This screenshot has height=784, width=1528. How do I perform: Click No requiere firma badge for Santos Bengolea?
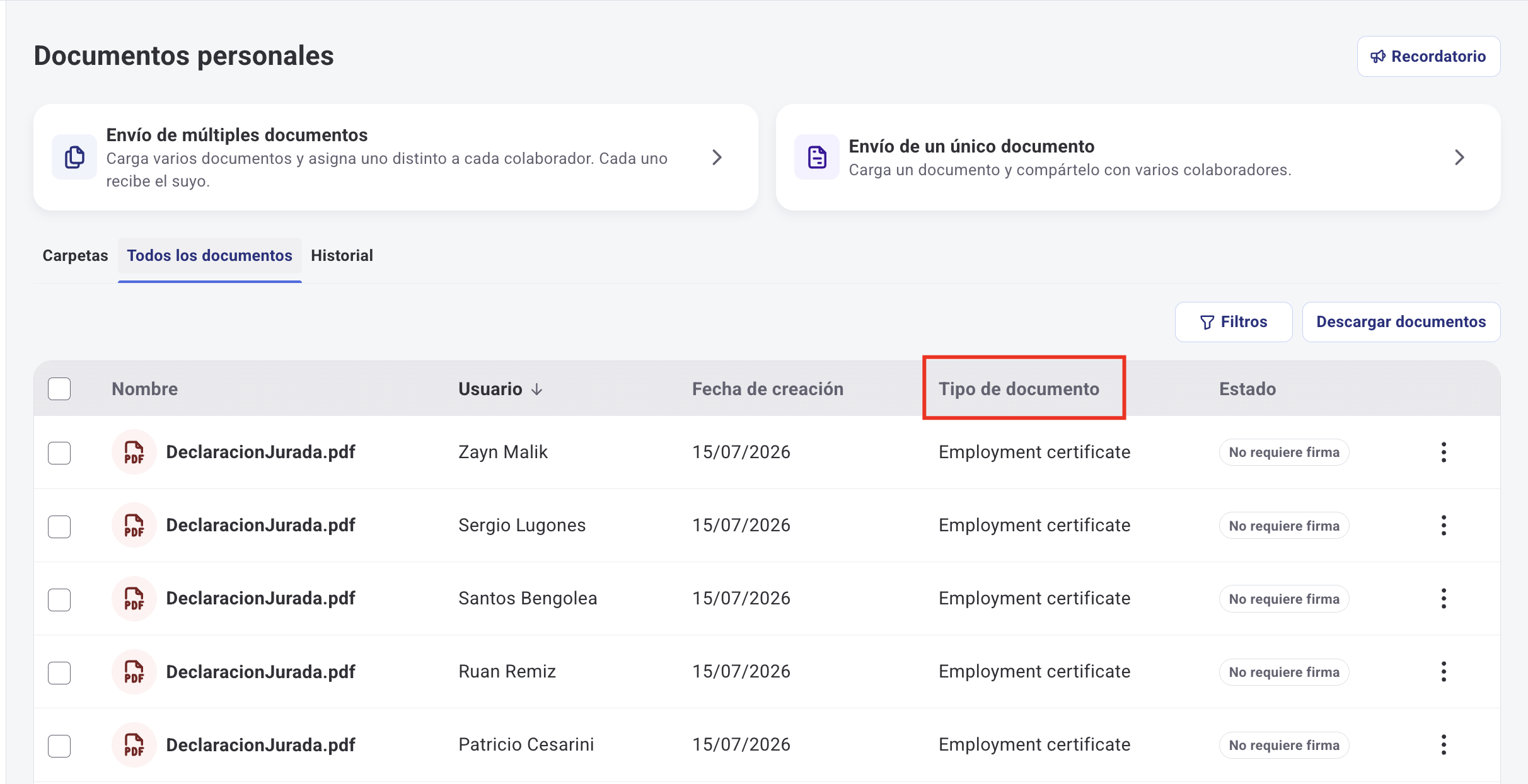[1284, 599]
